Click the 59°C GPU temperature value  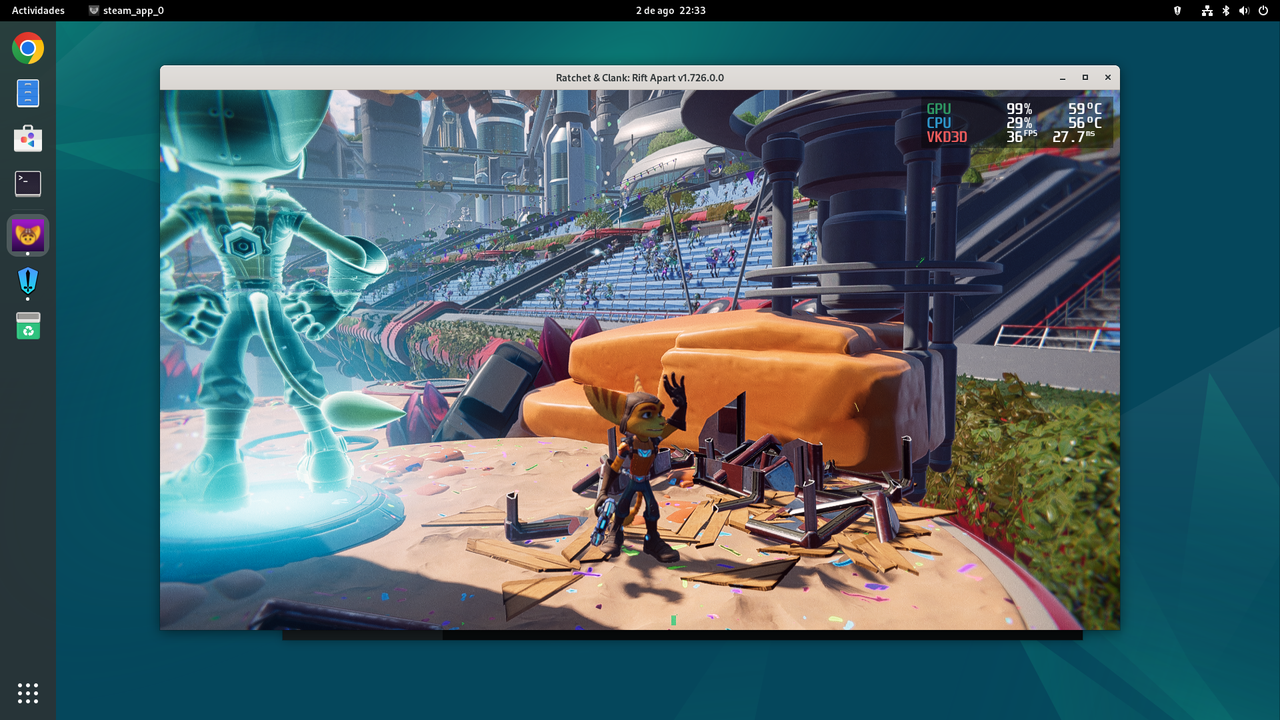coord(1084,109)
